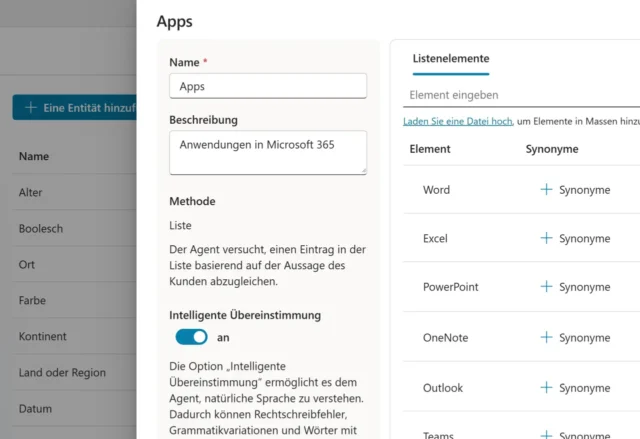Image resolution: width=640 pixels, height=439 pixels.
Task: Click the plus icon for Excel synonyms
Action: pos(546,238)
